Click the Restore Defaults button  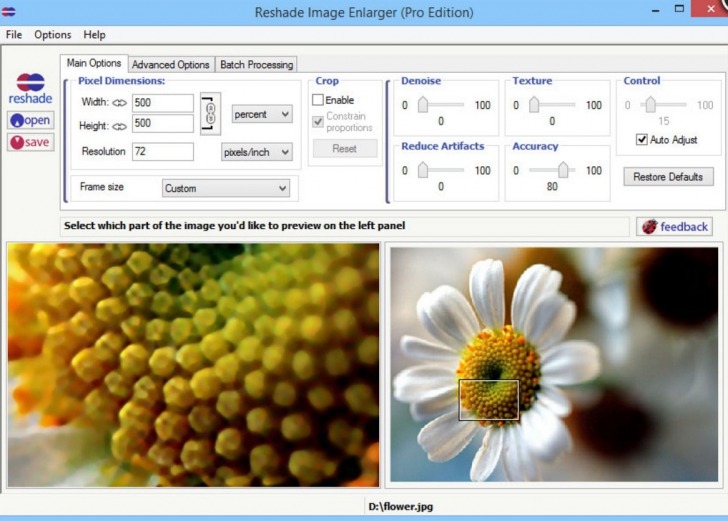point(668,177)
